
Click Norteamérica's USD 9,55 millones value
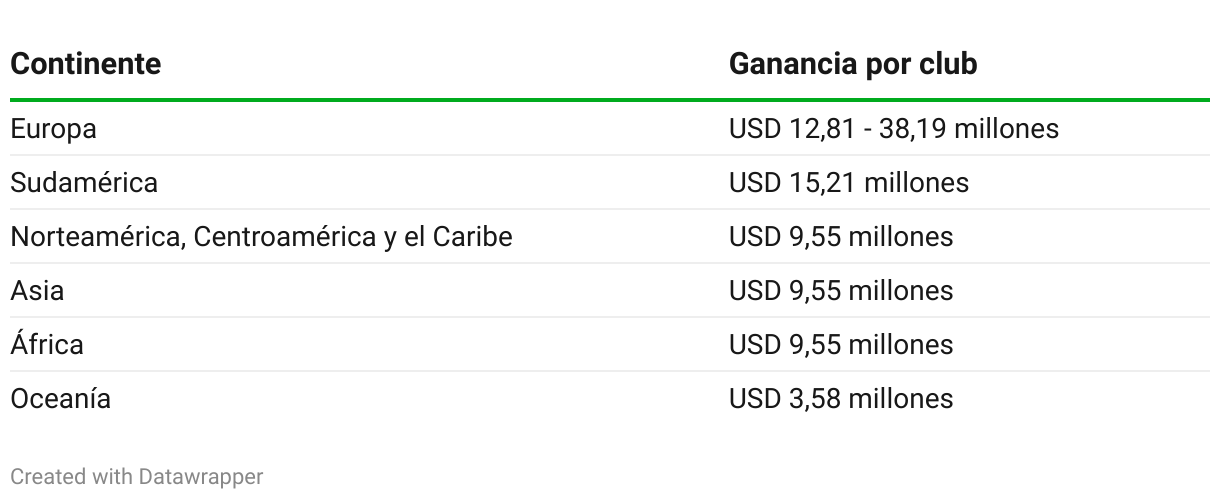(841, 237)
